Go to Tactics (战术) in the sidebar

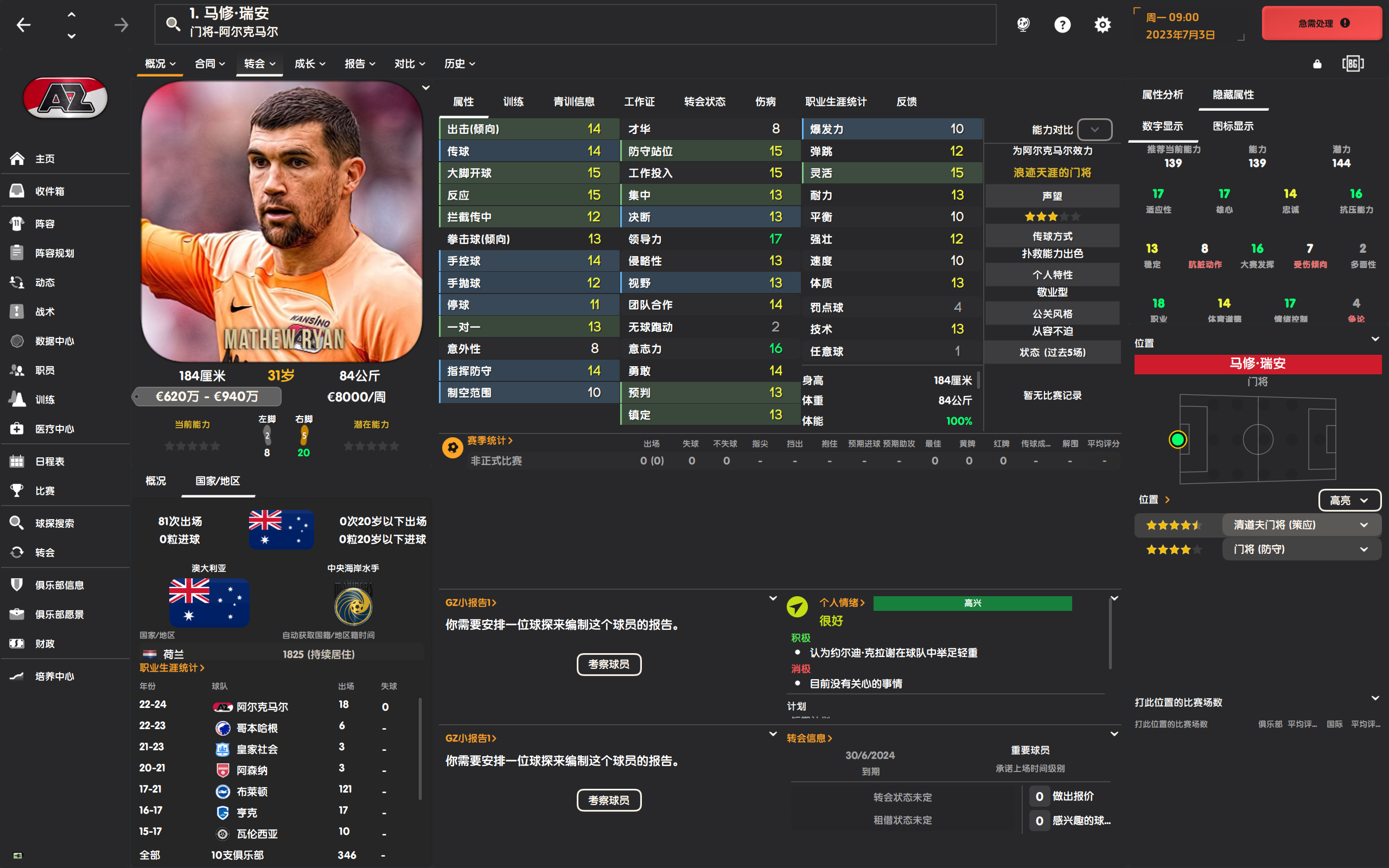coord(45,312)
